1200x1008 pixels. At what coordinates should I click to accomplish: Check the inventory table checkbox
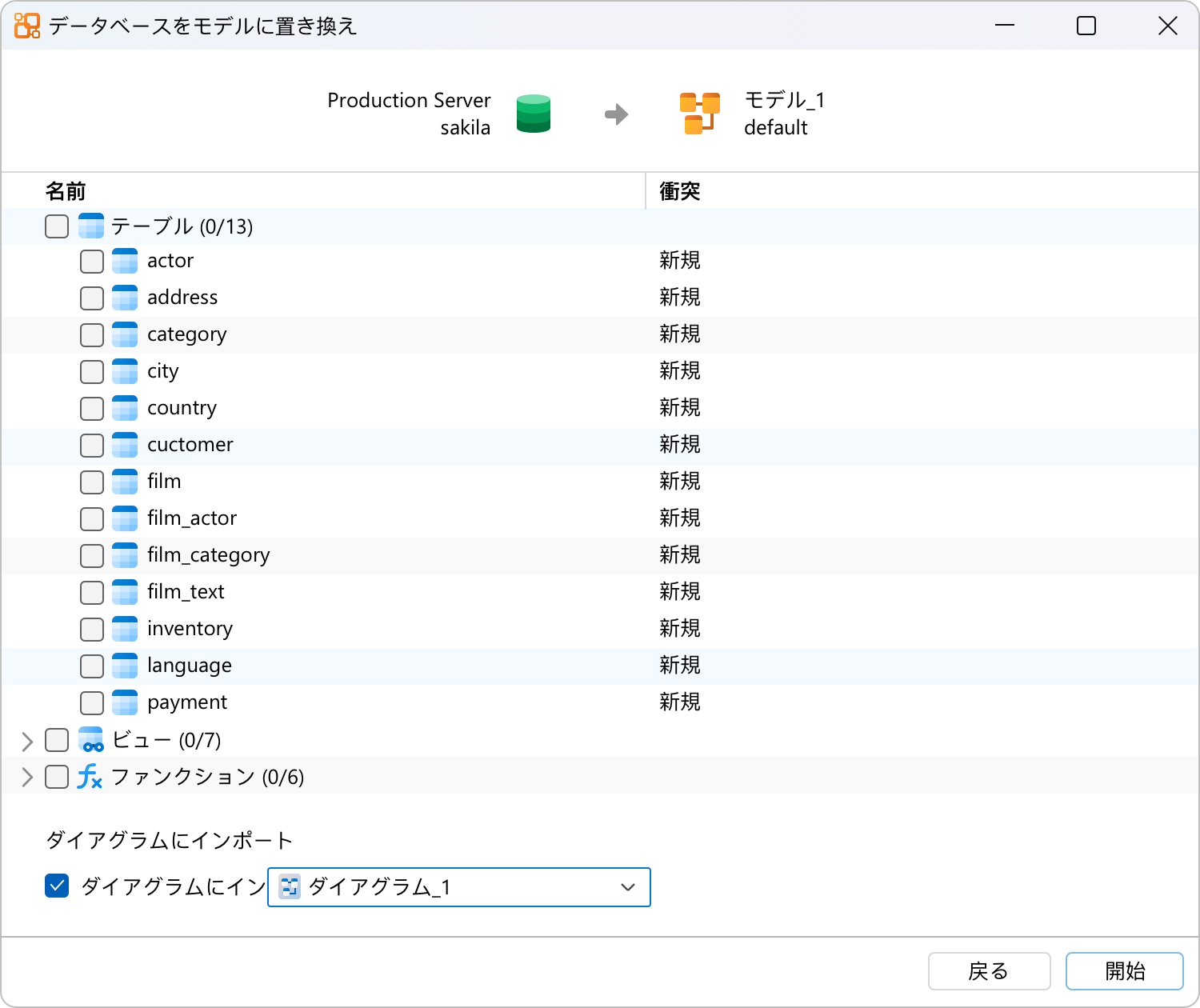coord(92,629)
